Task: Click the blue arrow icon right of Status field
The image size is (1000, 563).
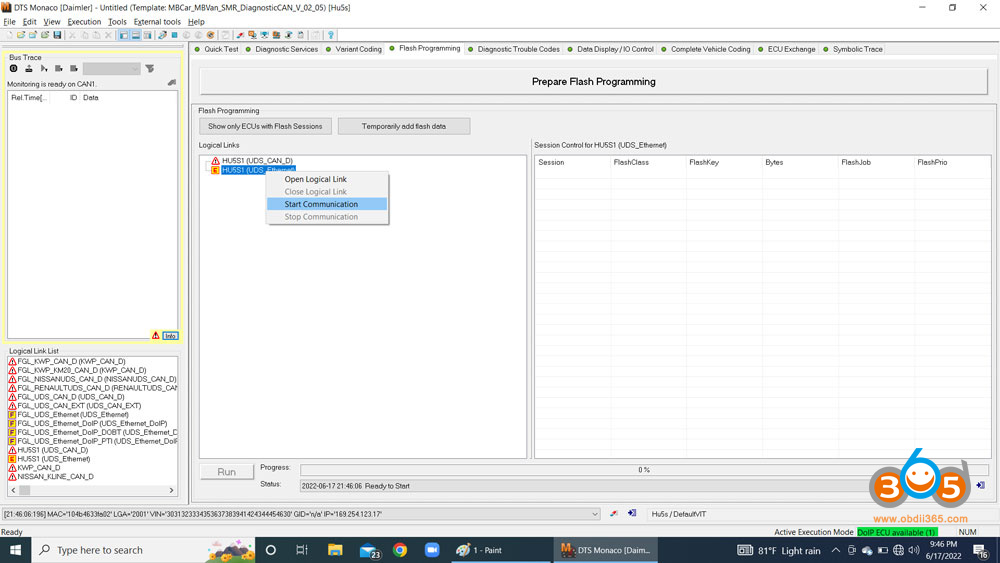Action: pos(980,486)
